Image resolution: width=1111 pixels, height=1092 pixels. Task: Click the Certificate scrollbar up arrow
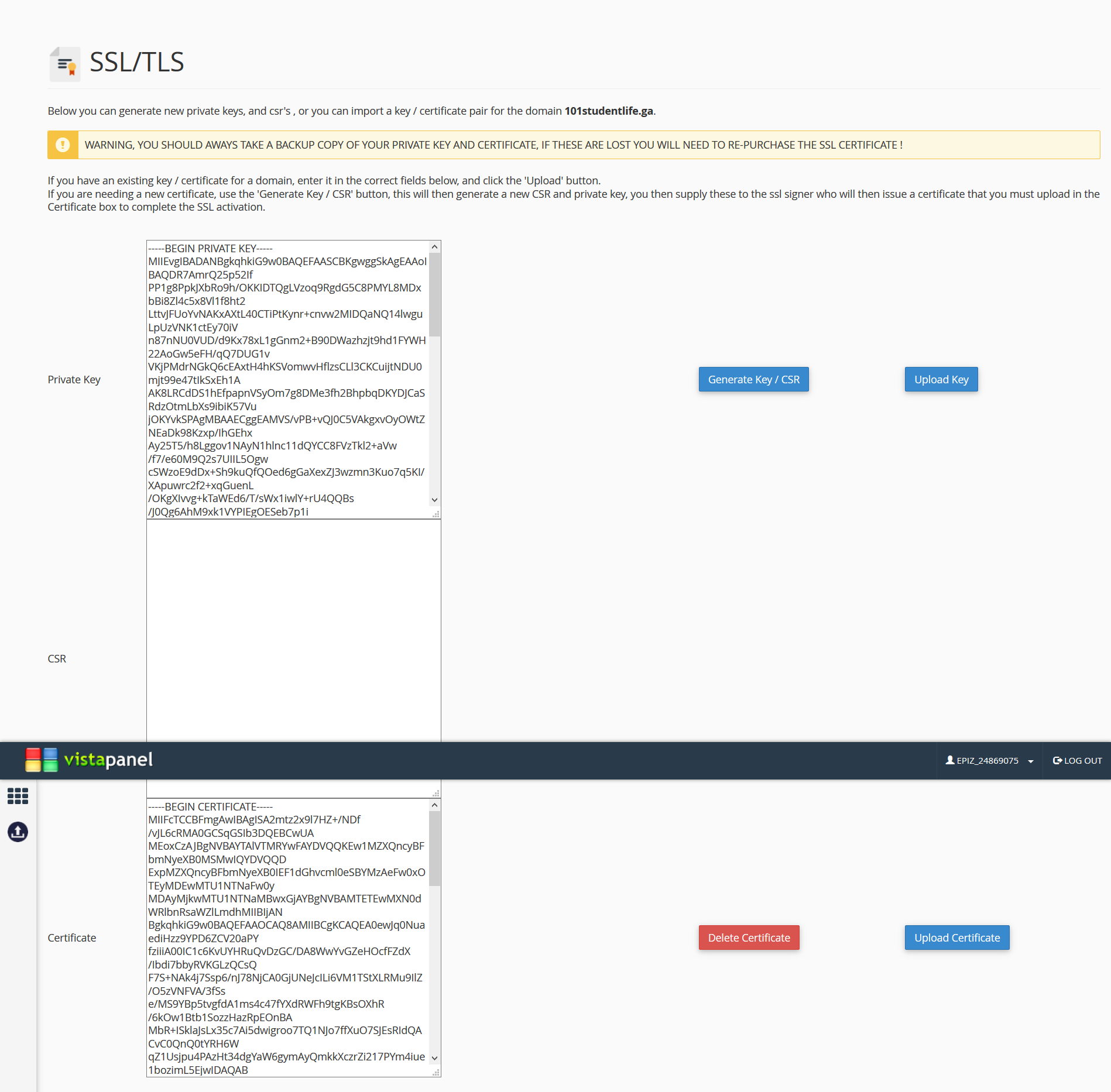click(434, 805)
